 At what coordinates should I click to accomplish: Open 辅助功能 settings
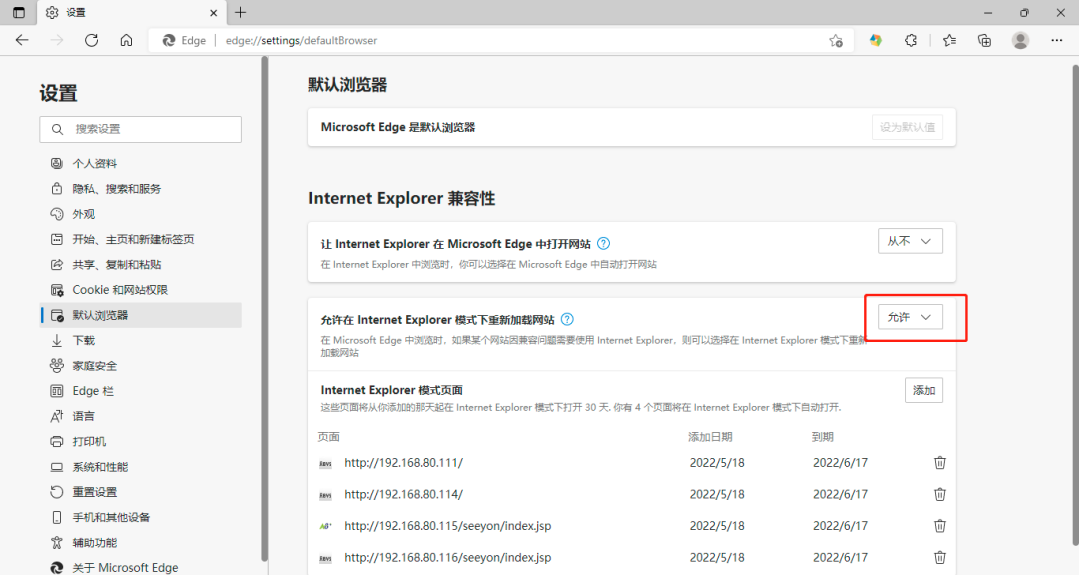(x=141, y=543)
